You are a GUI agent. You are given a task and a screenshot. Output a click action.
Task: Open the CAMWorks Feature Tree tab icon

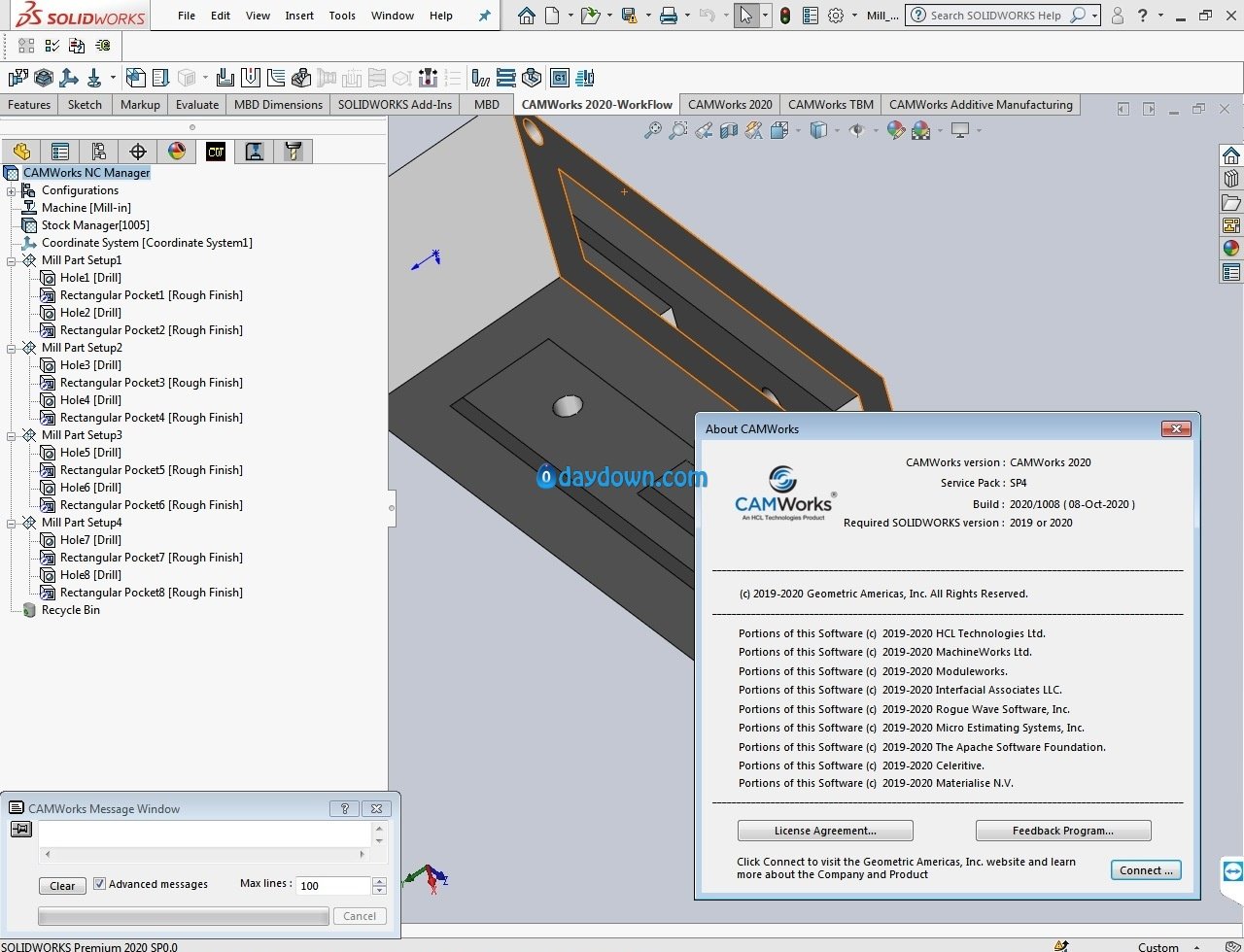(216, 152)
